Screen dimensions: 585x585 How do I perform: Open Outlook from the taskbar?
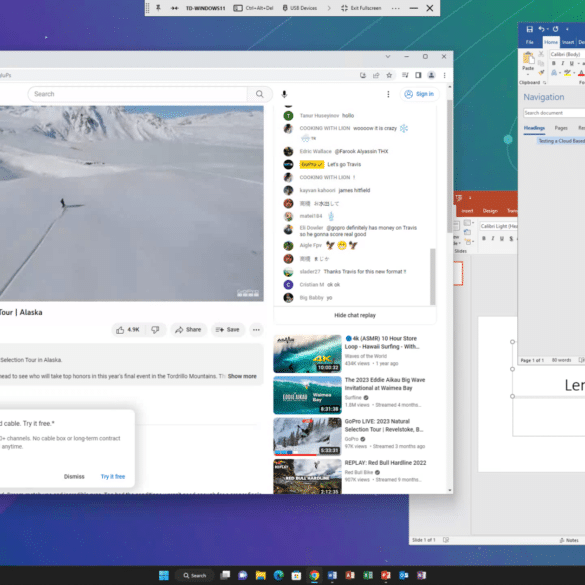[x=404, y=575]
